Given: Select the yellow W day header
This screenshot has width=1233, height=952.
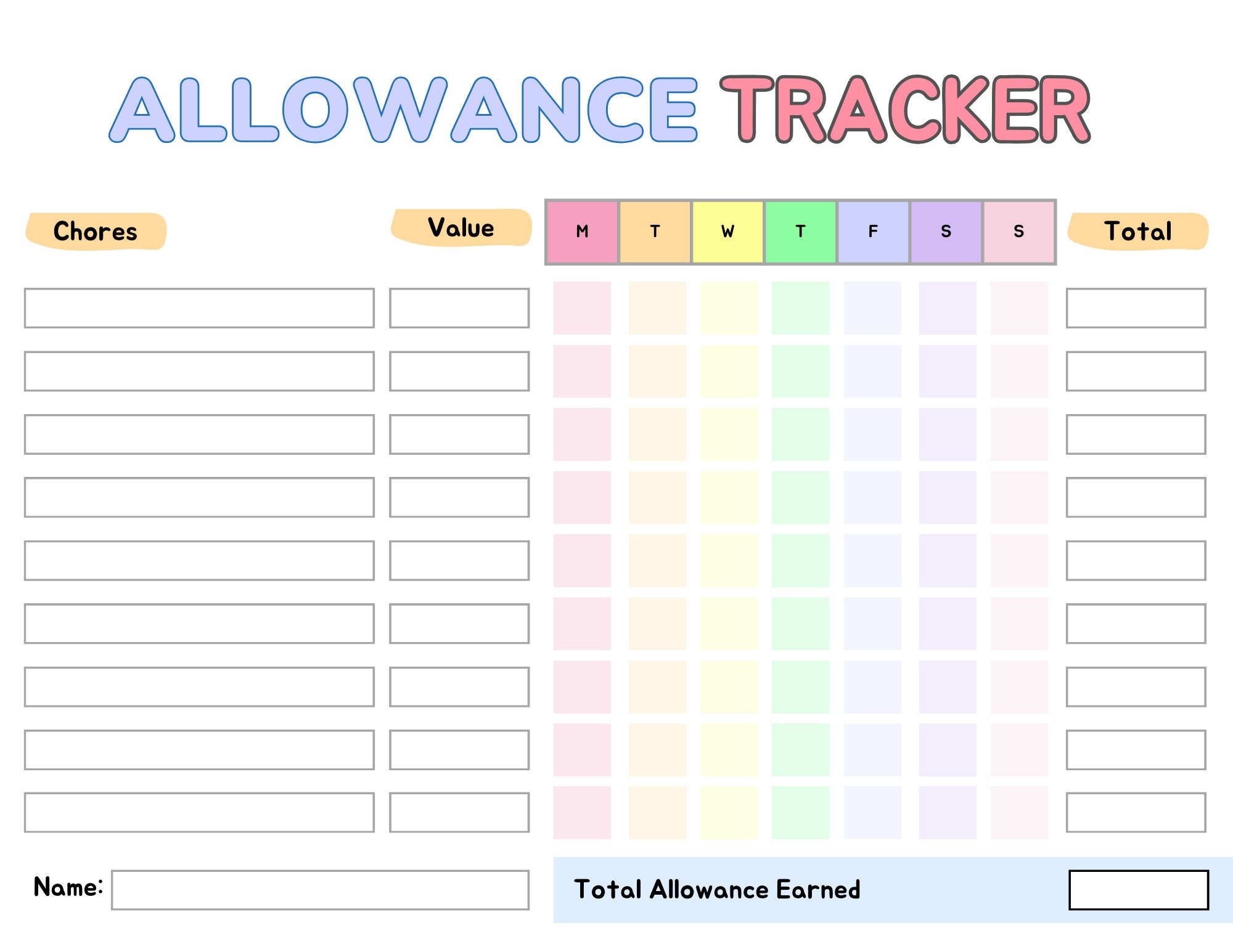Looking at the screenshot, I should pos(727,232).
